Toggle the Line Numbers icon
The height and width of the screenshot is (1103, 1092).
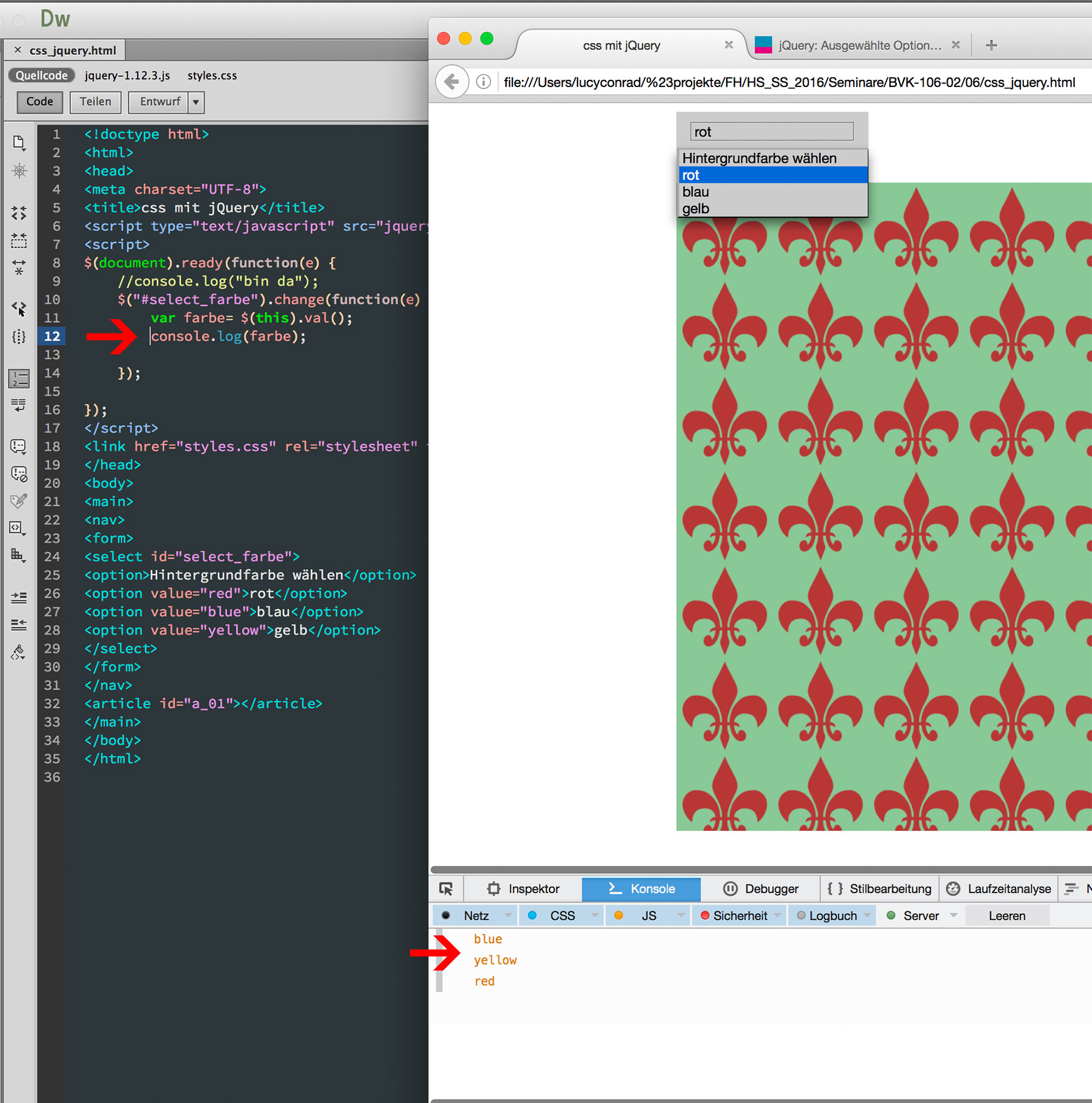19,378
